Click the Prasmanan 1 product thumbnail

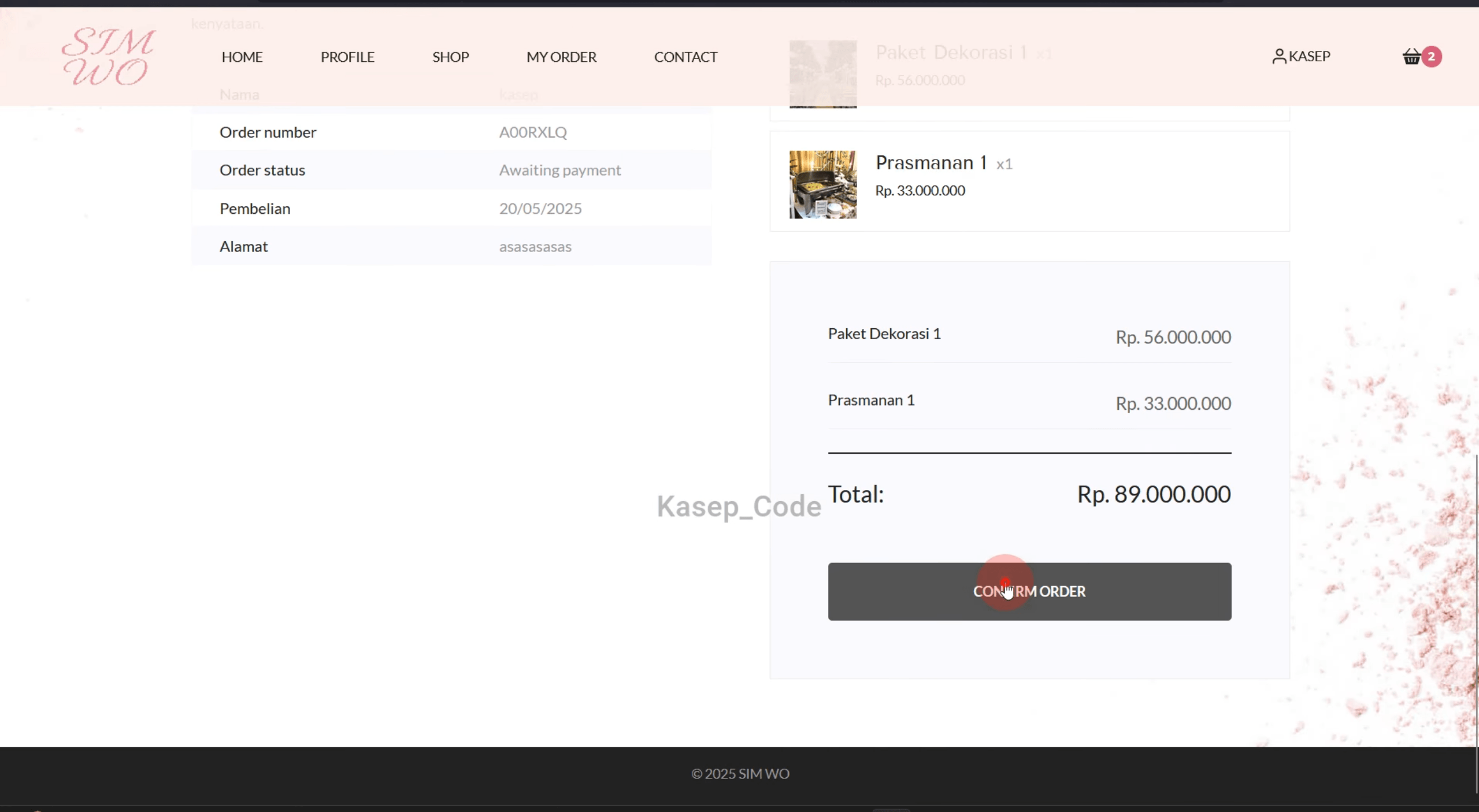click(823, 184)
